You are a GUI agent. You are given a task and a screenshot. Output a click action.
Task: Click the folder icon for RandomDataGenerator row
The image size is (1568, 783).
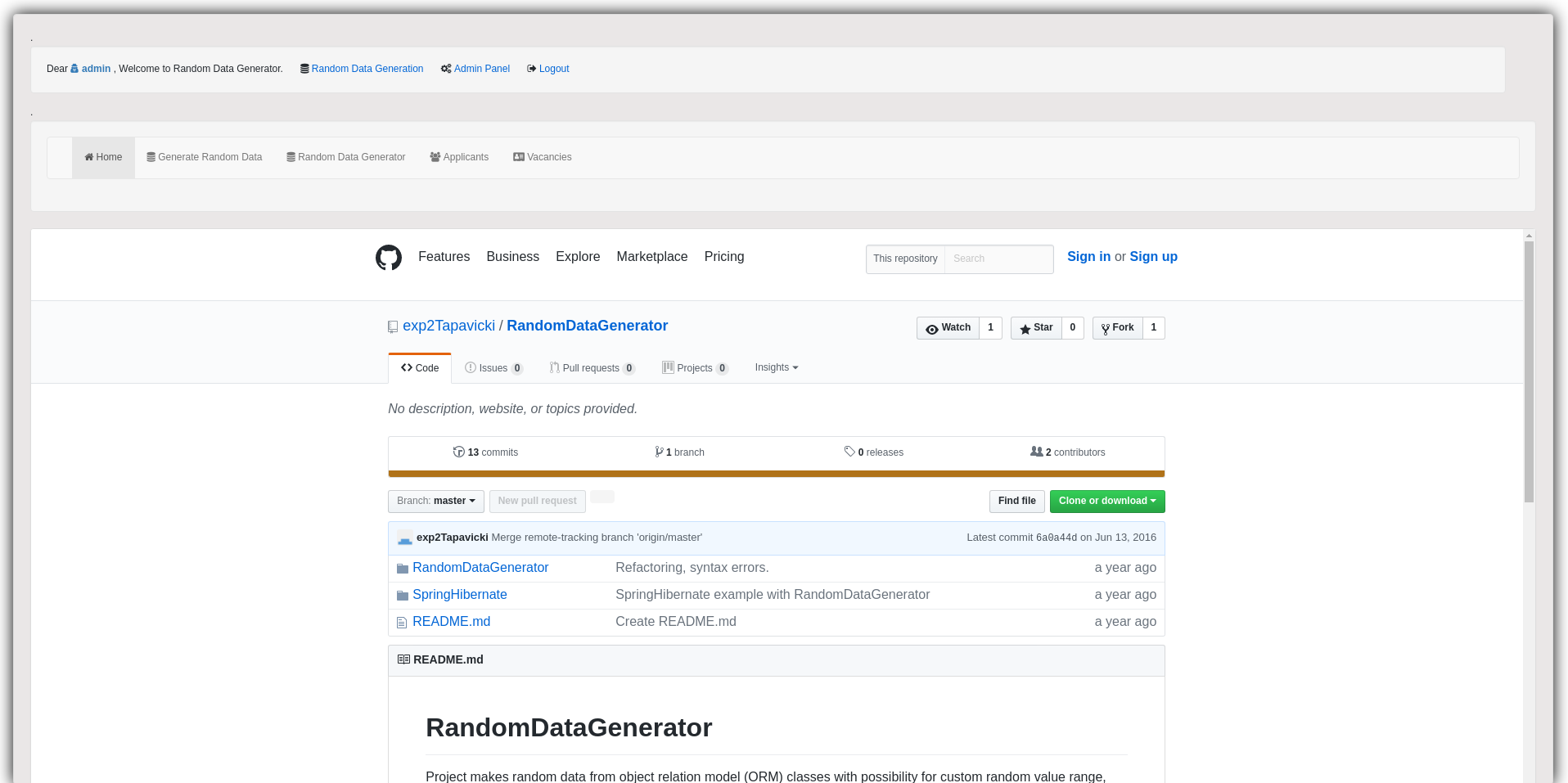[403, 569]
